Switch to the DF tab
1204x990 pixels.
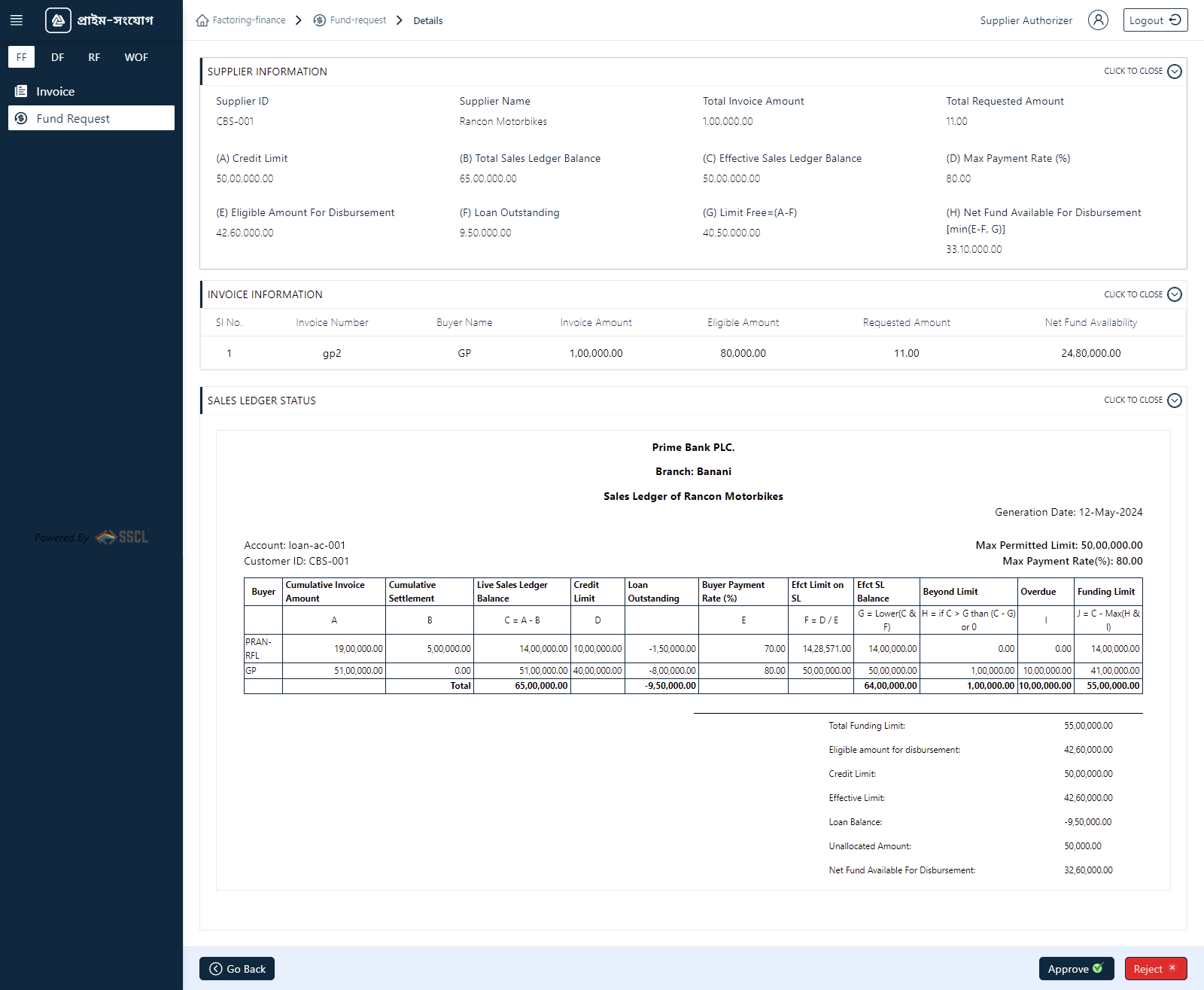point(58,57)
